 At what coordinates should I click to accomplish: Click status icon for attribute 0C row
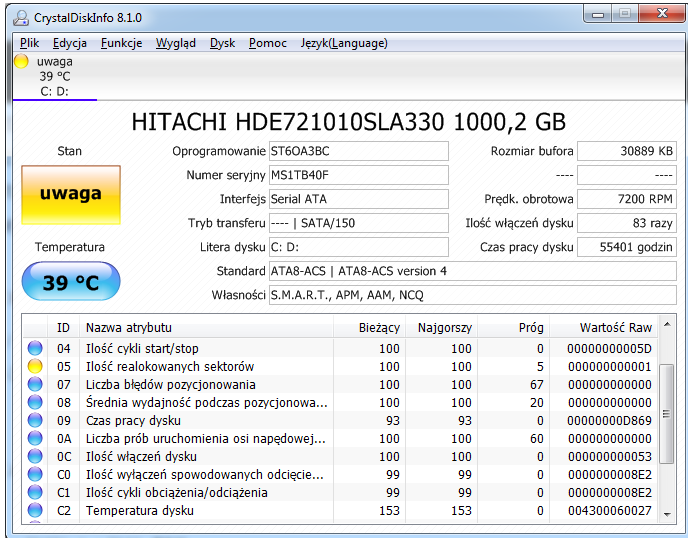point(35,456)
